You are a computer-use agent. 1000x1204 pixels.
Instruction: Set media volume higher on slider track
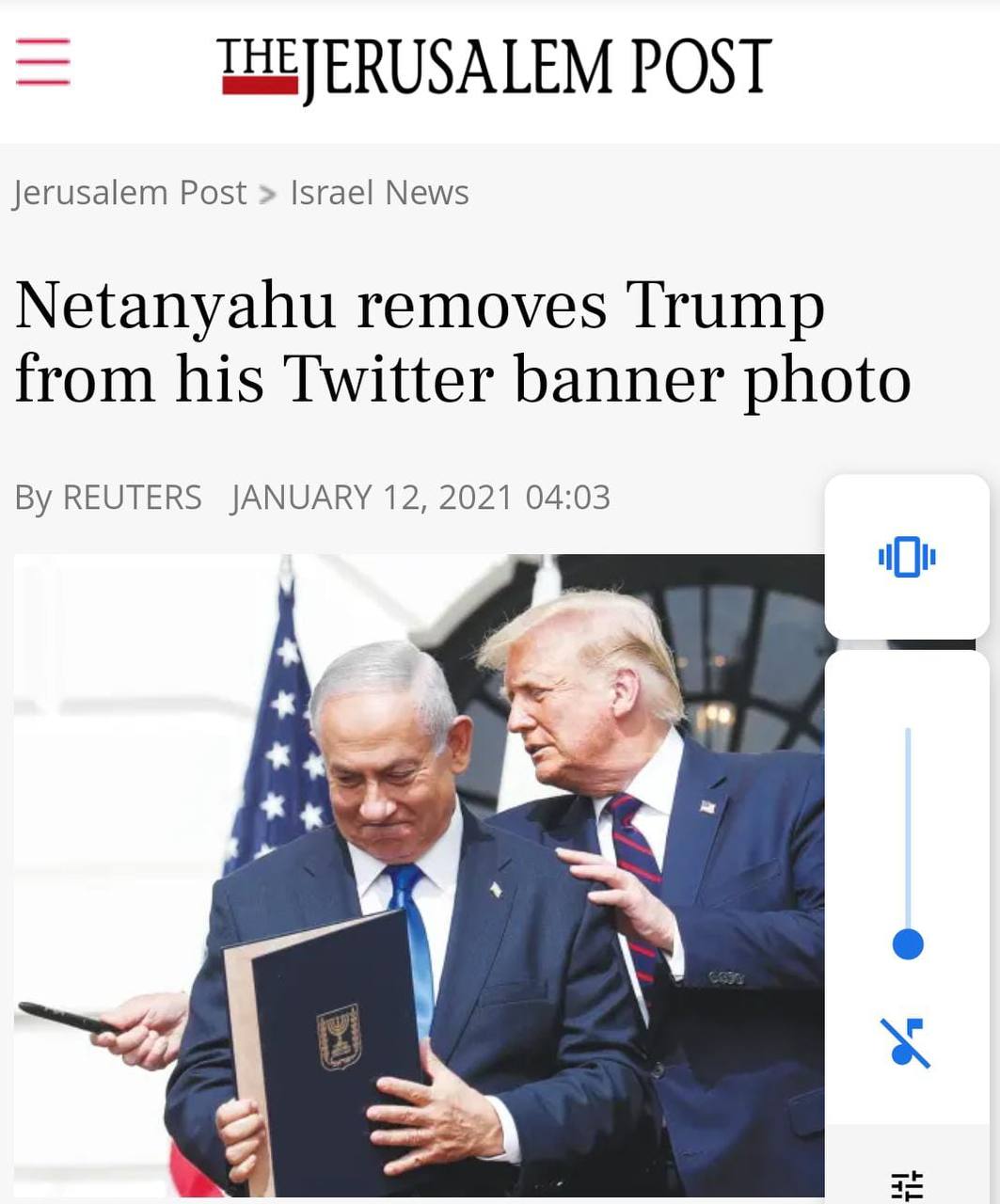pos(908,828)
